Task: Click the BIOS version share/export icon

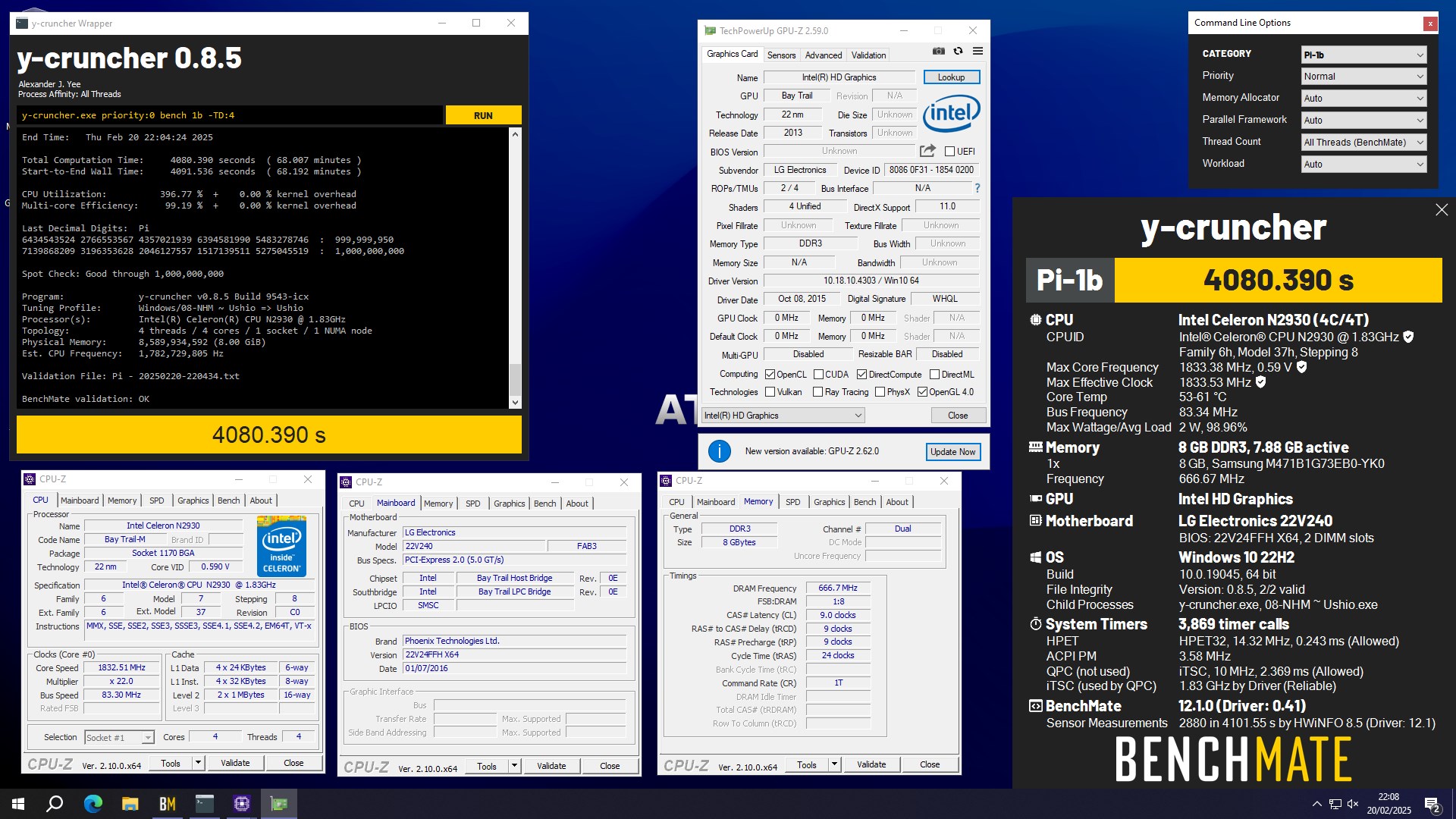Action: pos(927,151)
